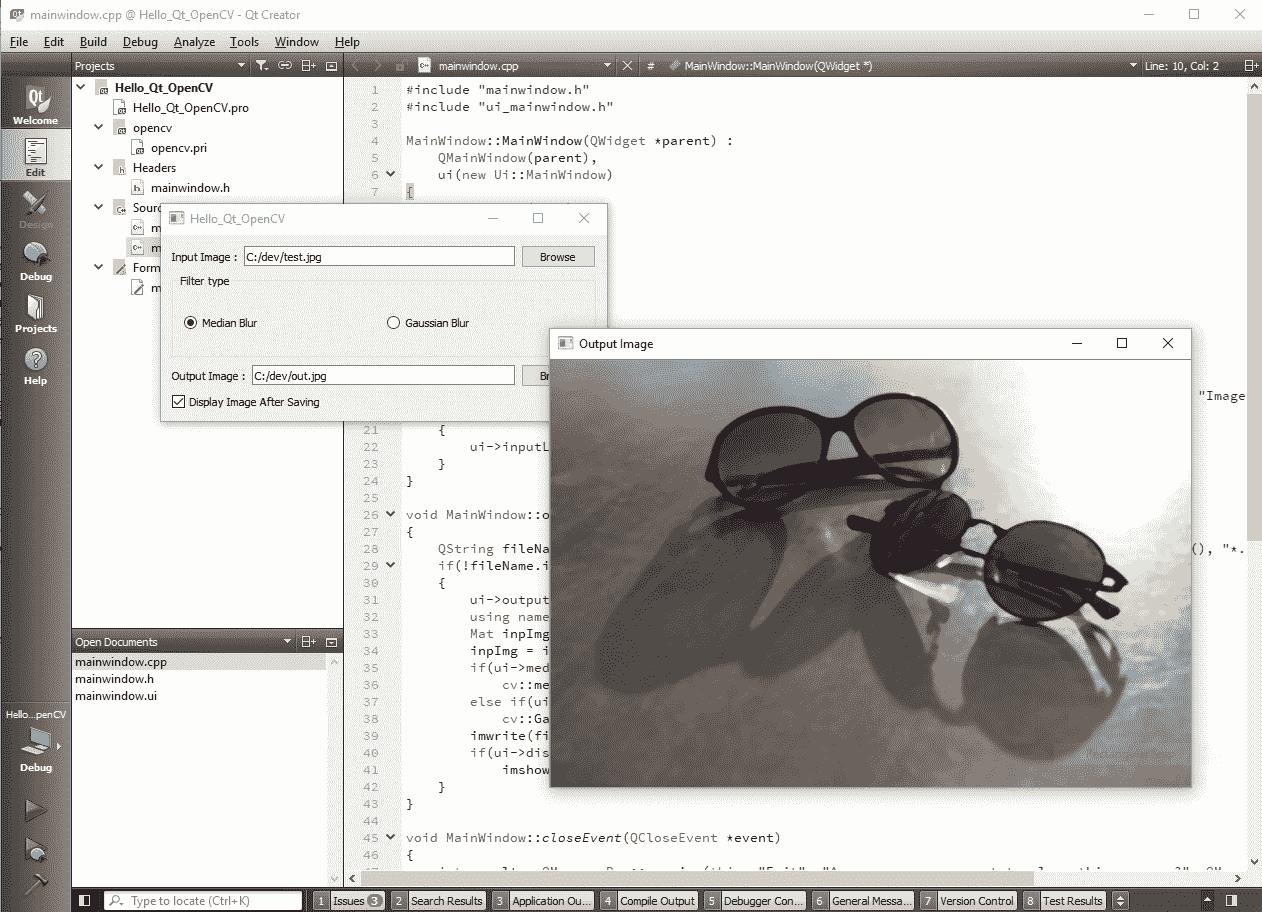1262x912 pixels.
Task: Open the Build menu
Action: coord(93,42)
